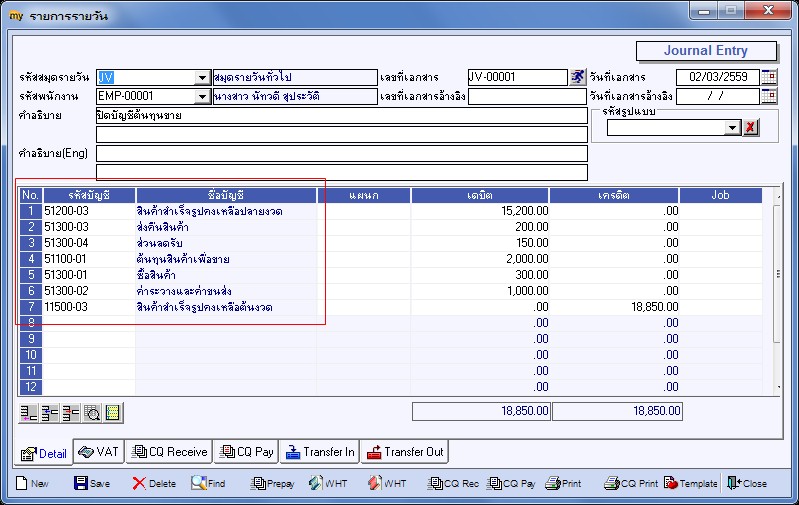Expand the journal code JV dropdown
This screenshot has height=505, width=799.
[x=202, y=77]
